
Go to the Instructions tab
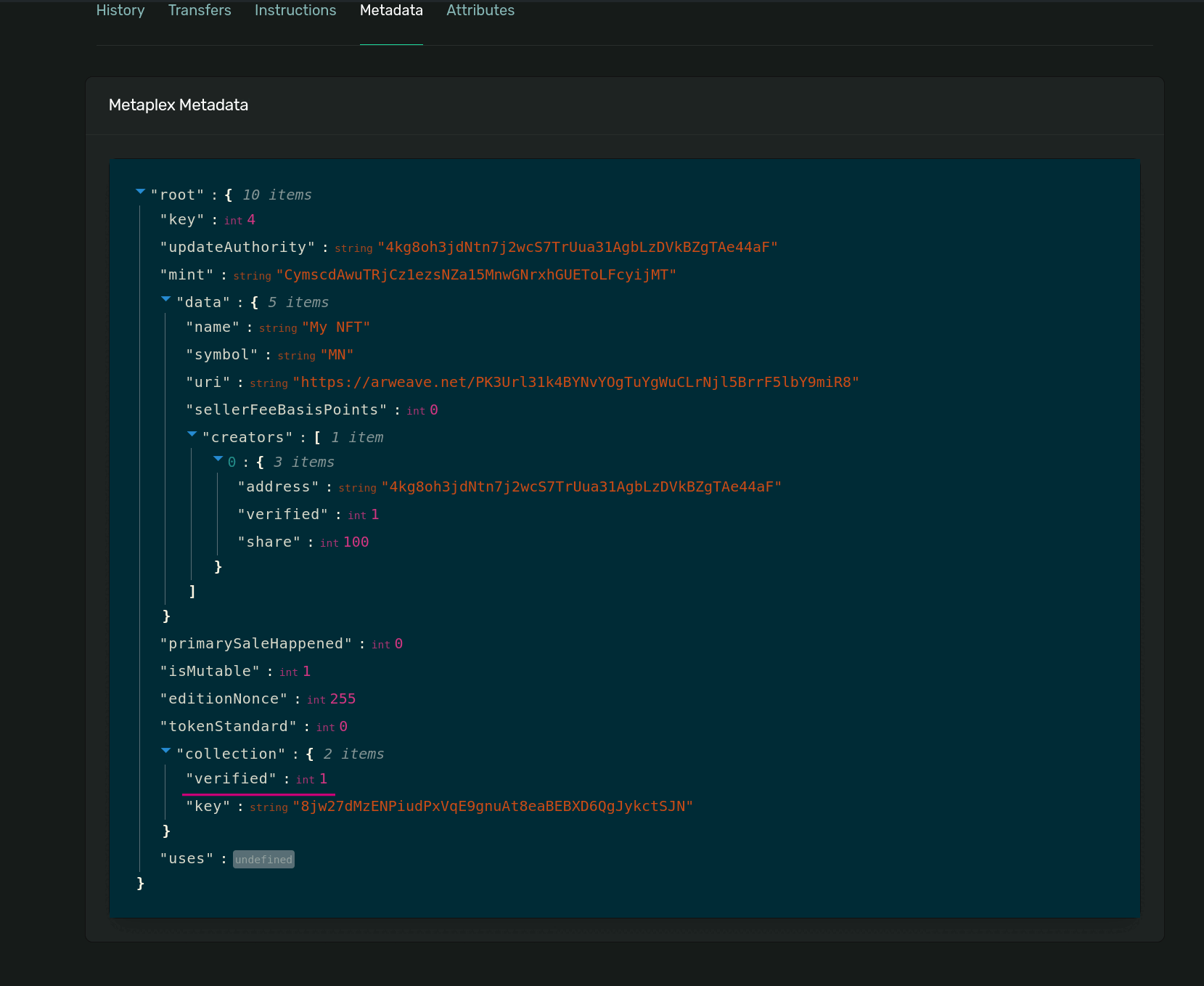[x=295, y=11]
